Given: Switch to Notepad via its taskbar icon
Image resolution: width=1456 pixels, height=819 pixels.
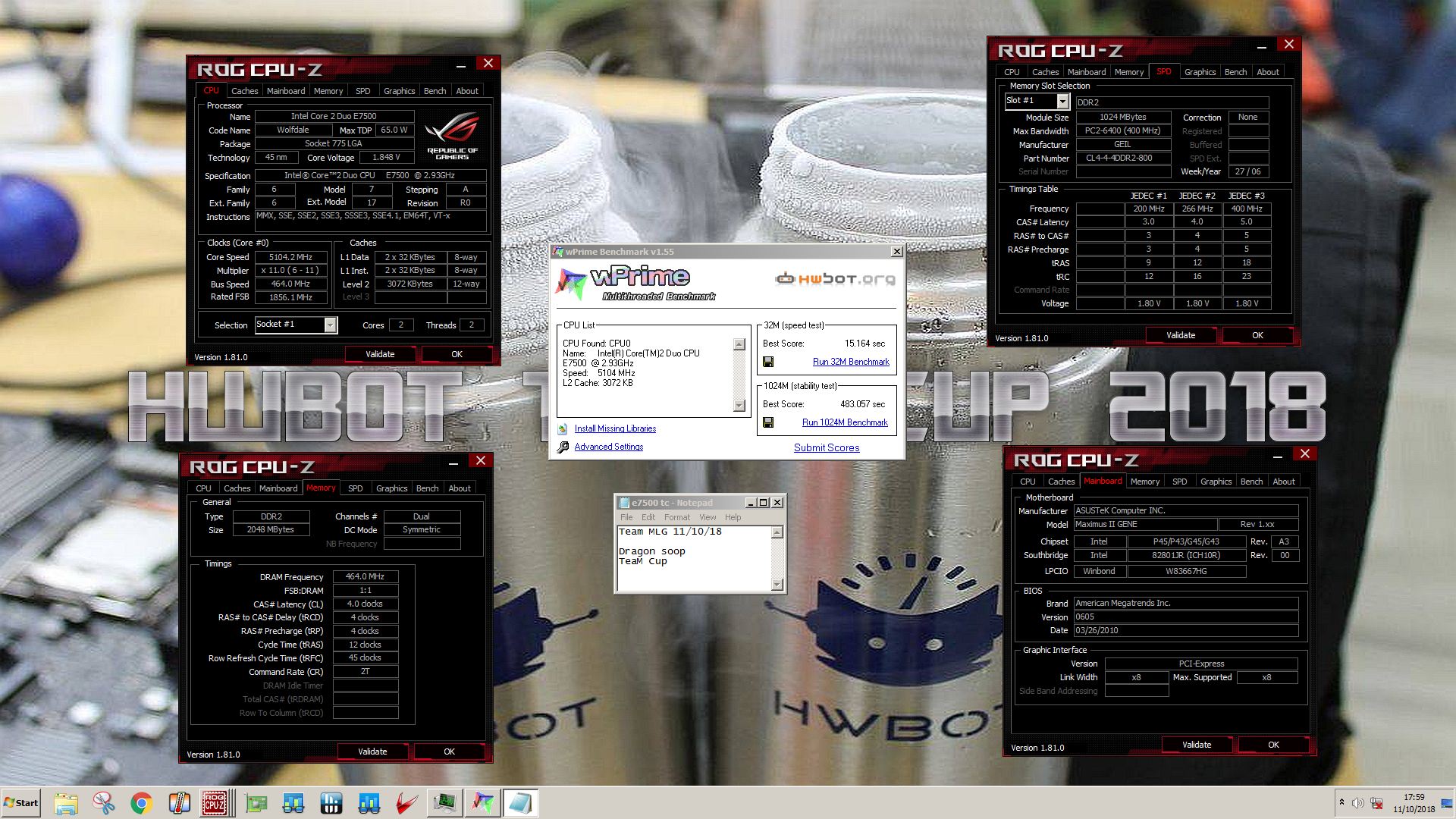Looking at the screenshot, I should (520, 803).
